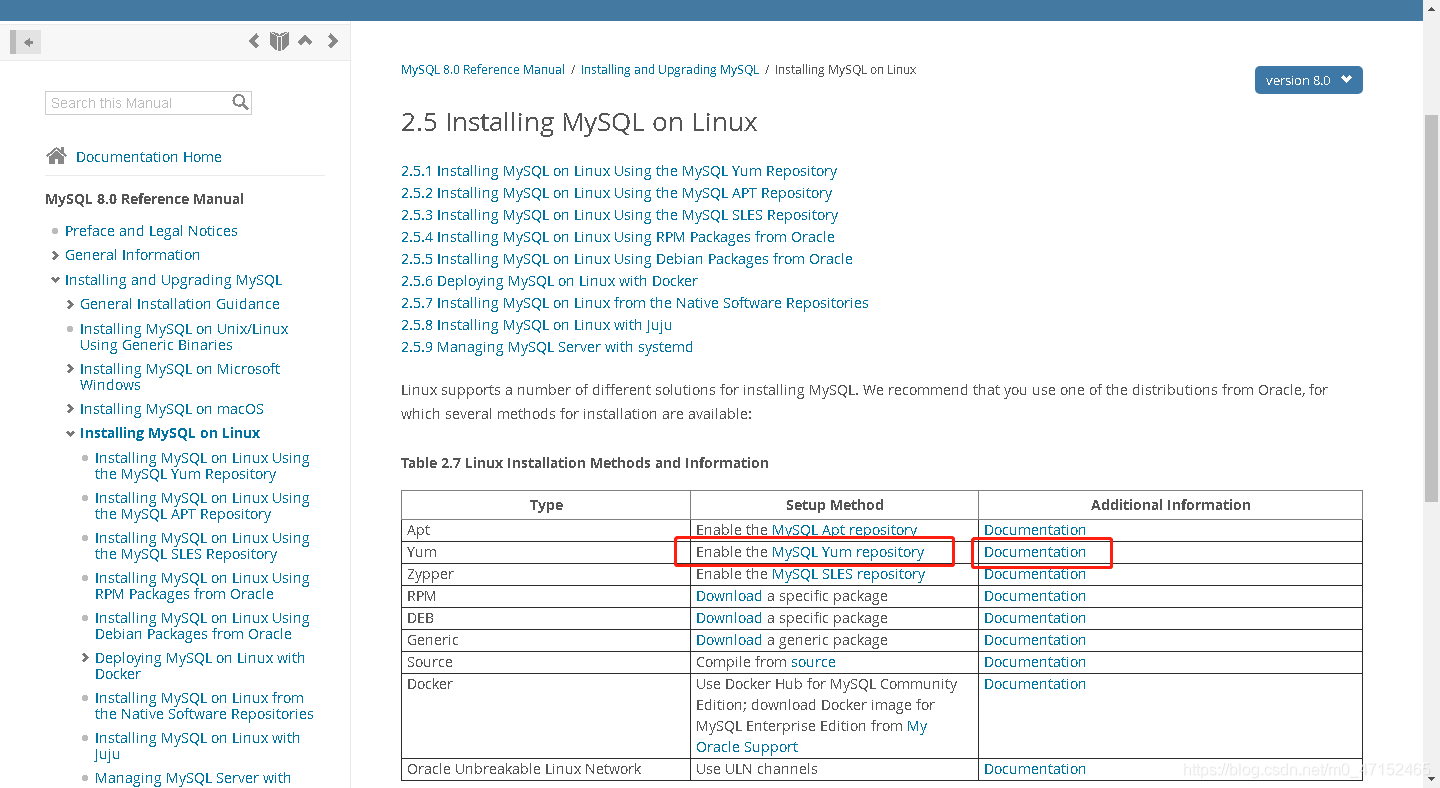Click MySQL SLES repository table link

(x=848, y=574)
